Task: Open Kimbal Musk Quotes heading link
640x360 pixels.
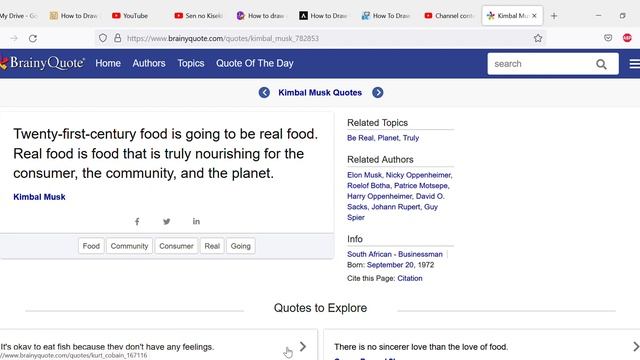Action: coord(320,93)
